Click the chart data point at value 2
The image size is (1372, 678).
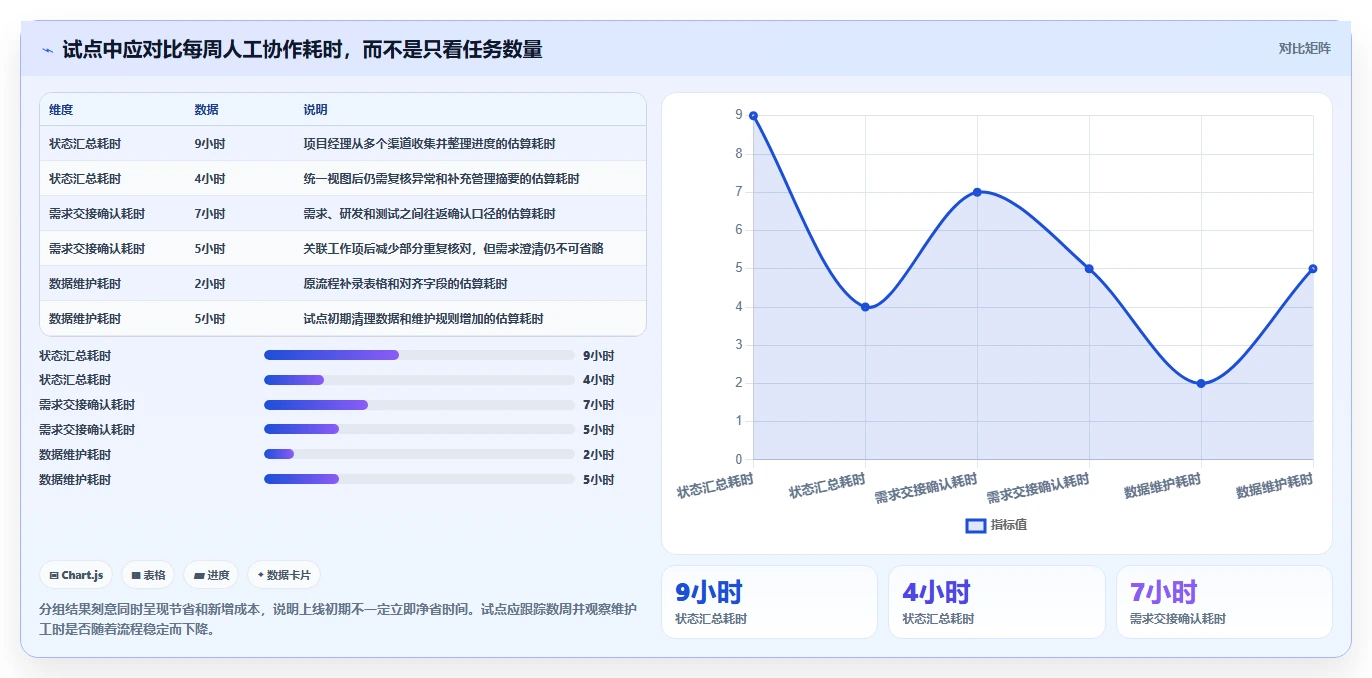pyautogui.click(x=1201, y=384)
